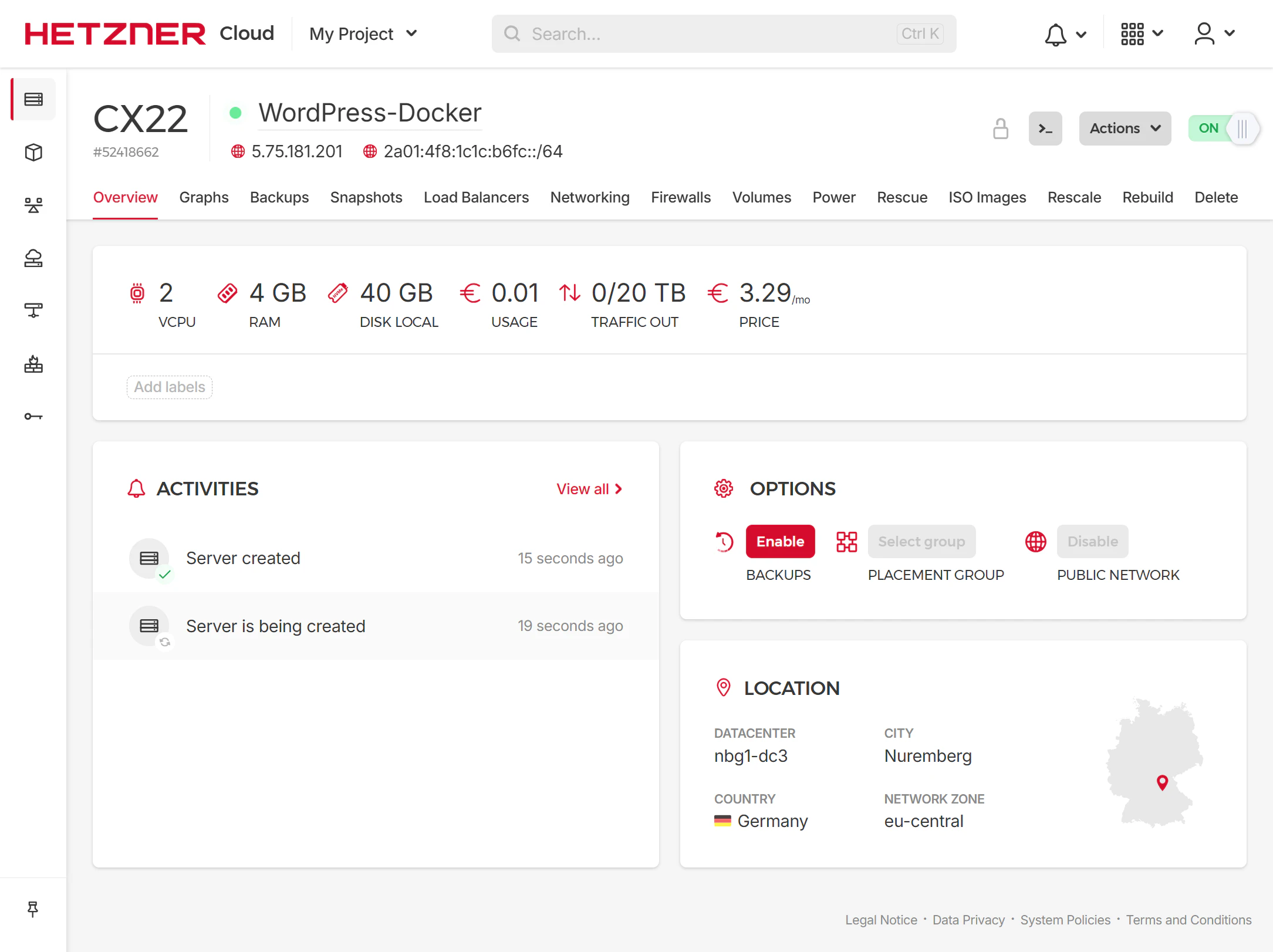Click the lock icon to protect the server

(1001, 128)
